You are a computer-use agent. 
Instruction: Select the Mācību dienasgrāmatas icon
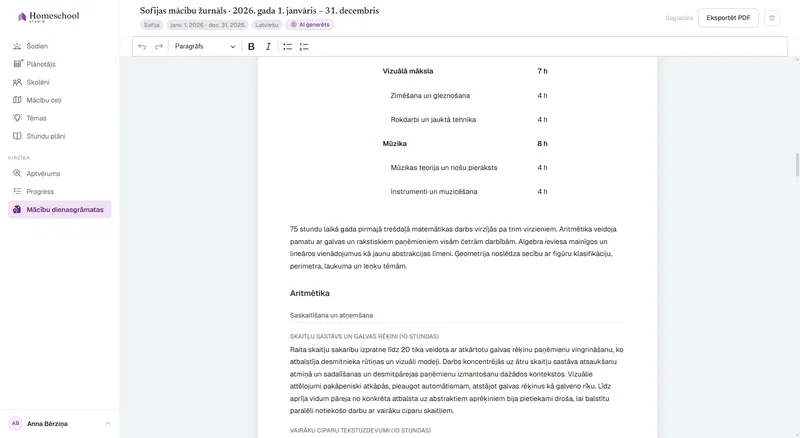17,209
